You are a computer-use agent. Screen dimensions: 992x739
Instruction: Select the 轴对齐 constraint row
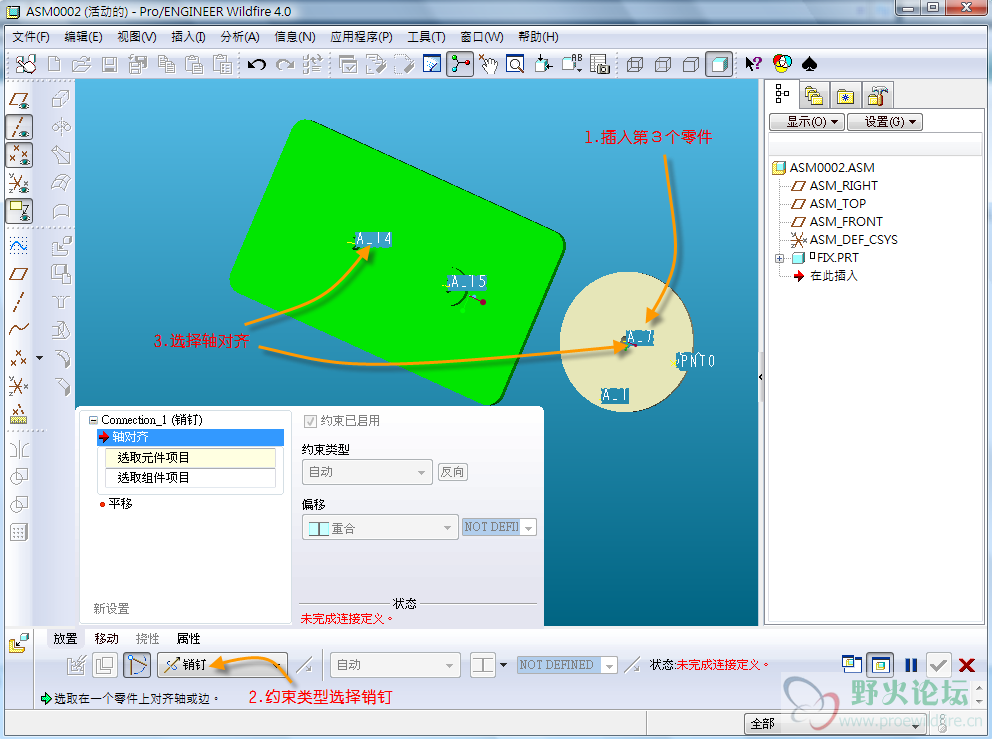point(190,437)
